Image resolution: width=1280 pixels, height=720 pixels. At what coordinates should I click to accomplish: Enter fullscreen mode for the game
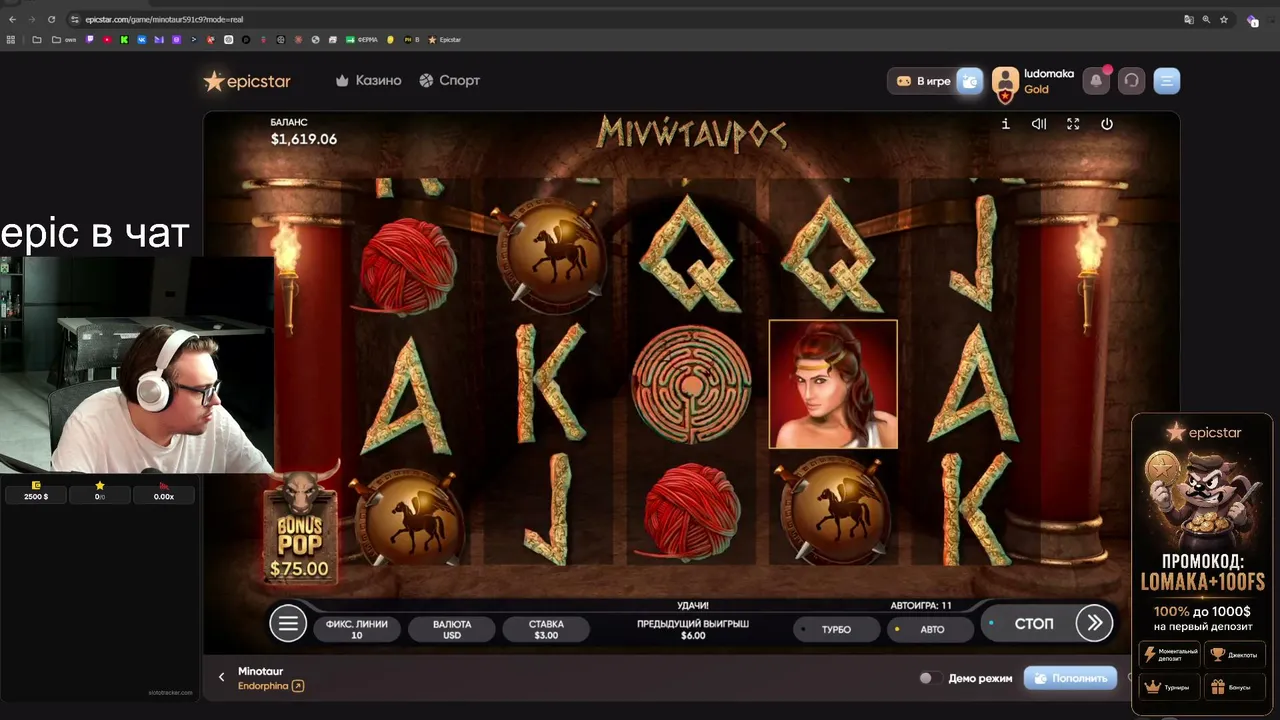pos(1073,124)
